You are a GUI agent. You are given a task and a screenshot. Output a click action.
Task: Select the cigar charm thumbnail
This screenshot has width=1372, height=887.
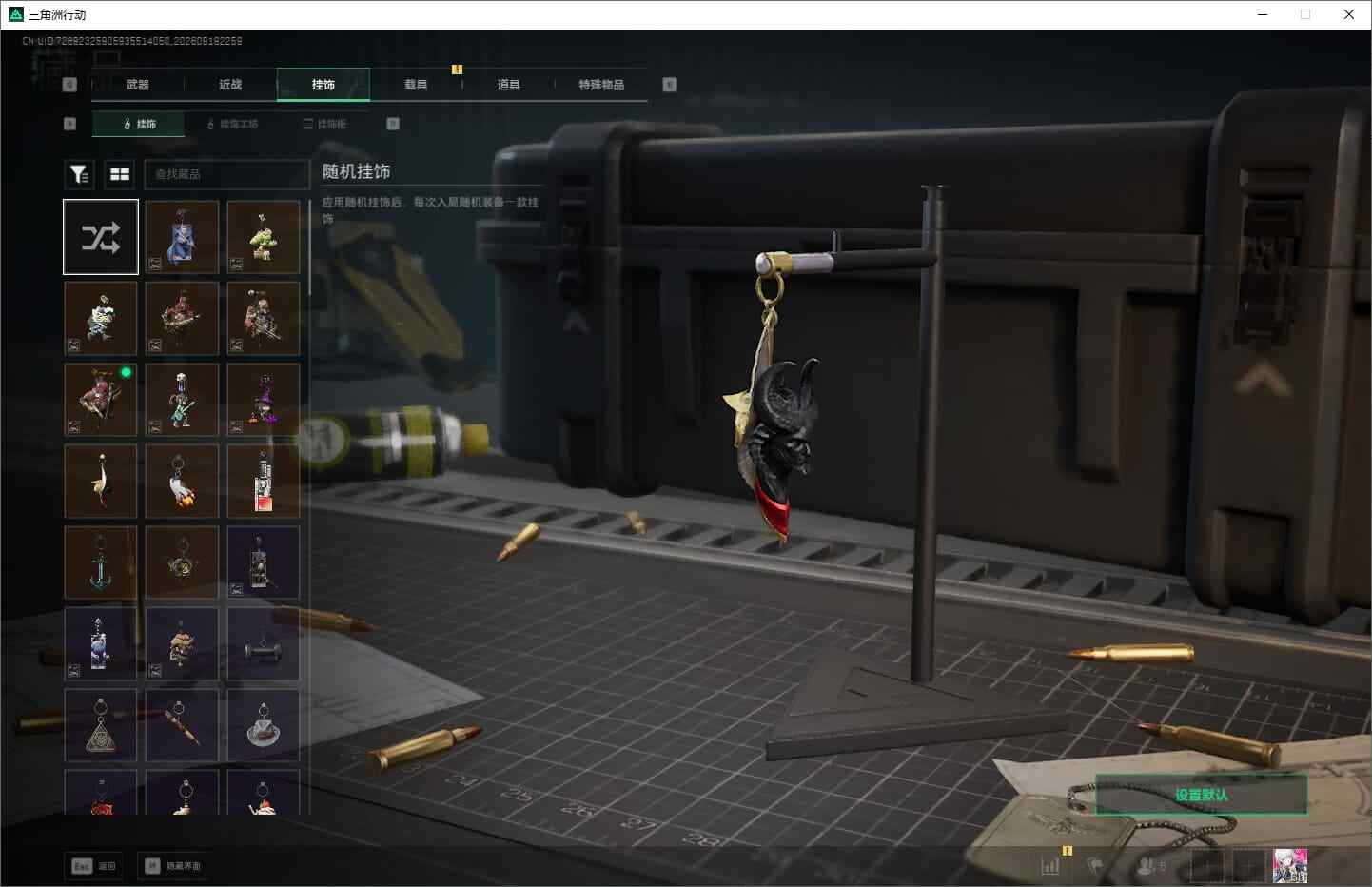click(182, 725)
